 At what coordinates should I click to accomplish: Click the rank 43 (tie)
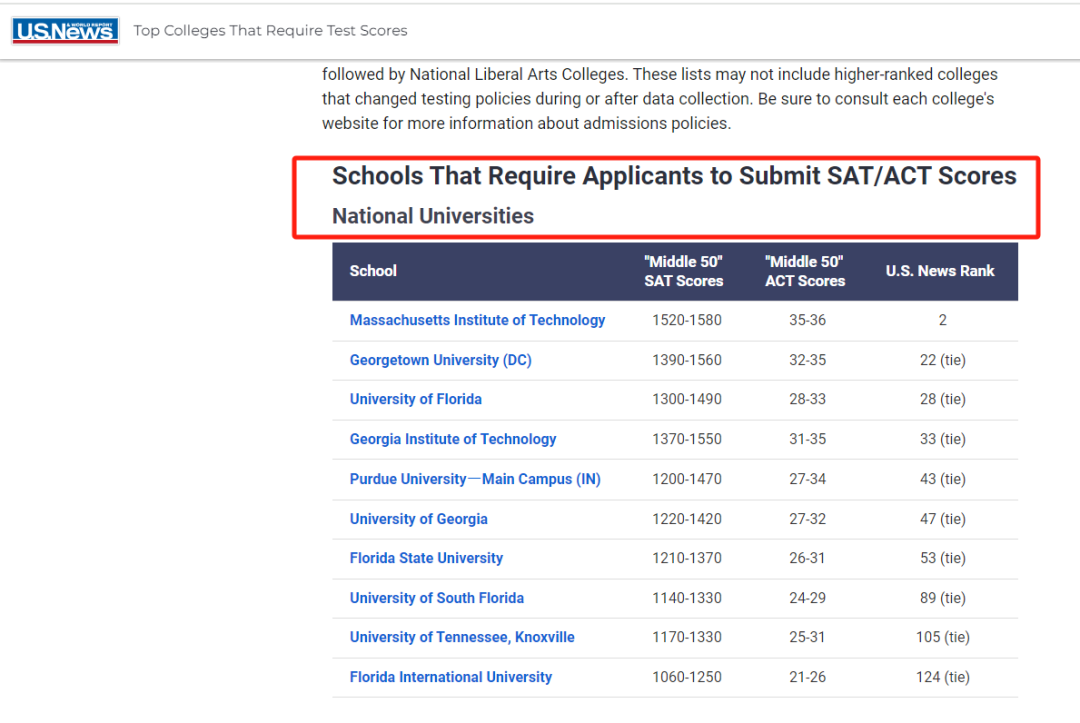942,479
